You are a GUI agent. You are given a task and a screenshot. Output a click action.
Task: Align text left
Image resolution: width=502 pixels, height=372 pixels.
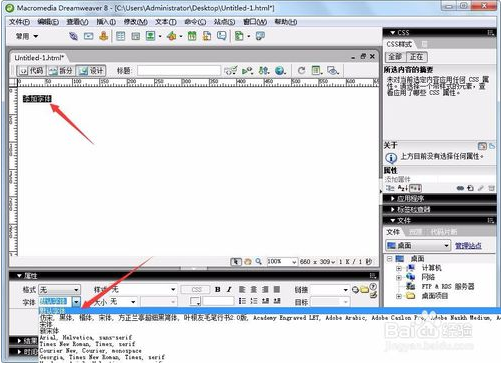[242, 289]
